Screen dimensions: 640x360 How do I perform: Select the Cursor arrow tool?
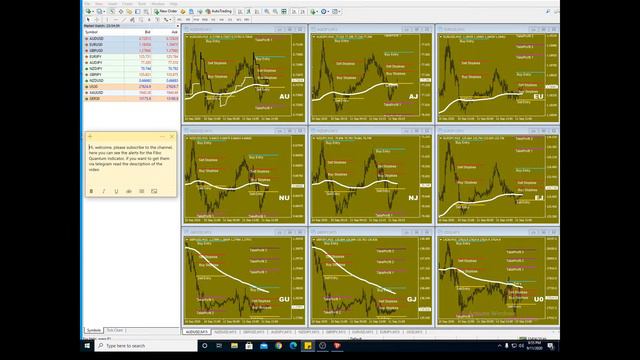point(88,19)
